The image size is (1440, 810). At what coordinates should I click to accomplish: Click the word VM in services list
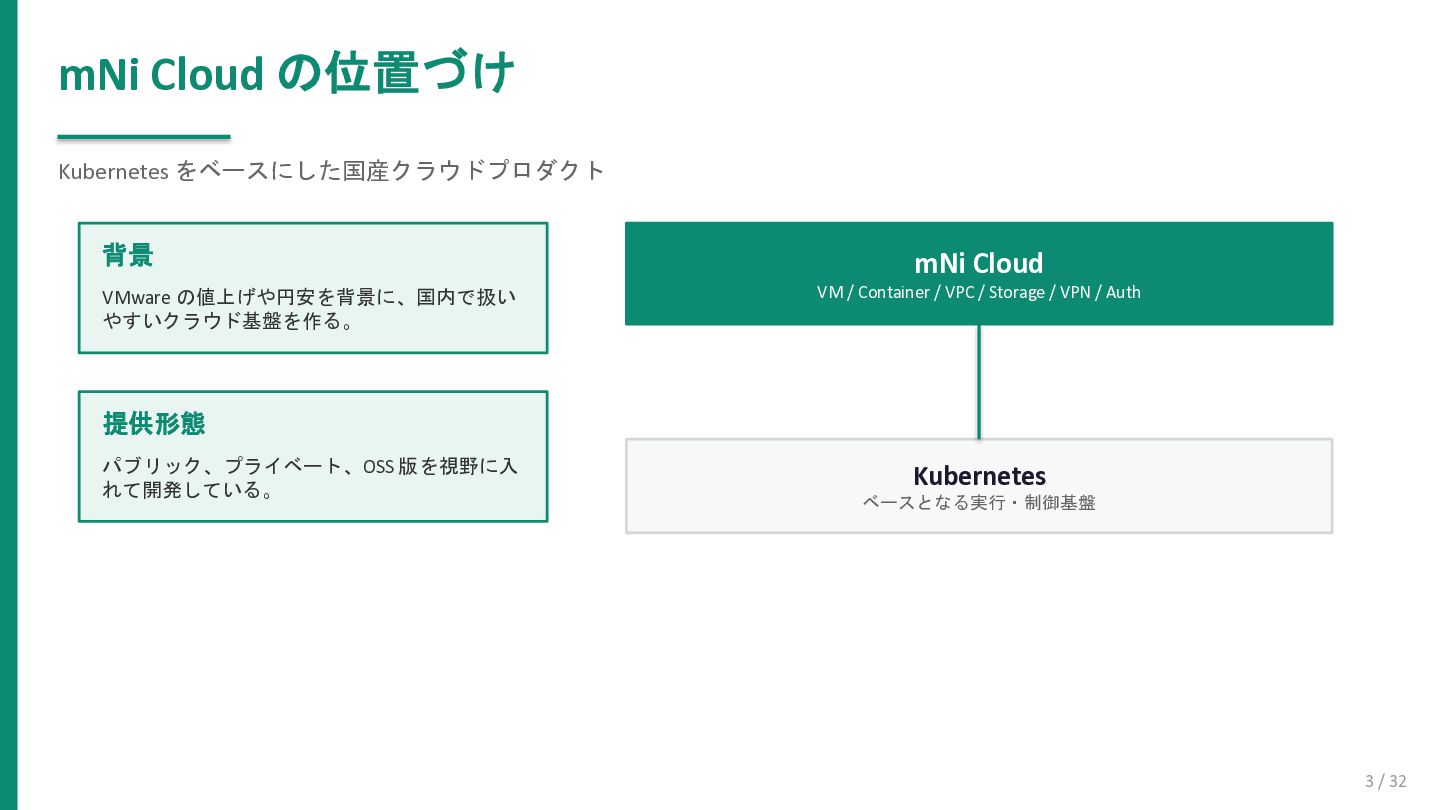coord(830,292)
